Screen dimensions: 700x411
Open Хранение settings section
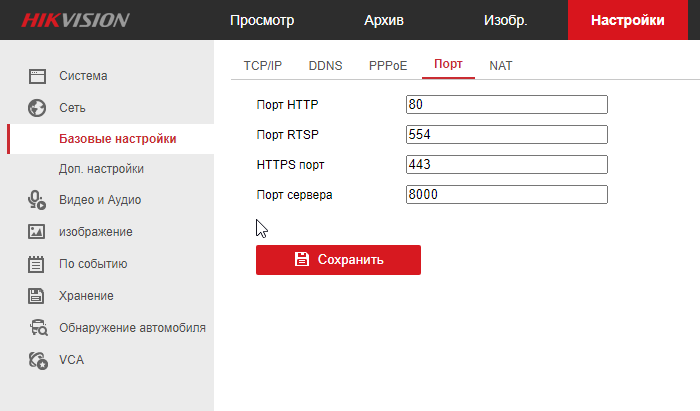(x=86, y=296)
